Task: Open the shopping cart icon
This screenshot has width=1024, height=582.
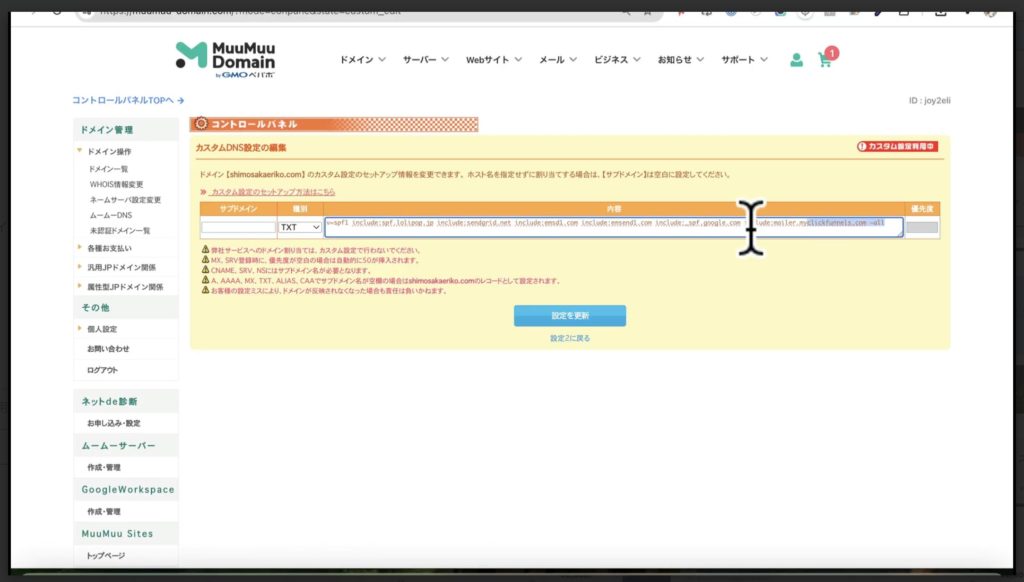Action: pos(825,59)
